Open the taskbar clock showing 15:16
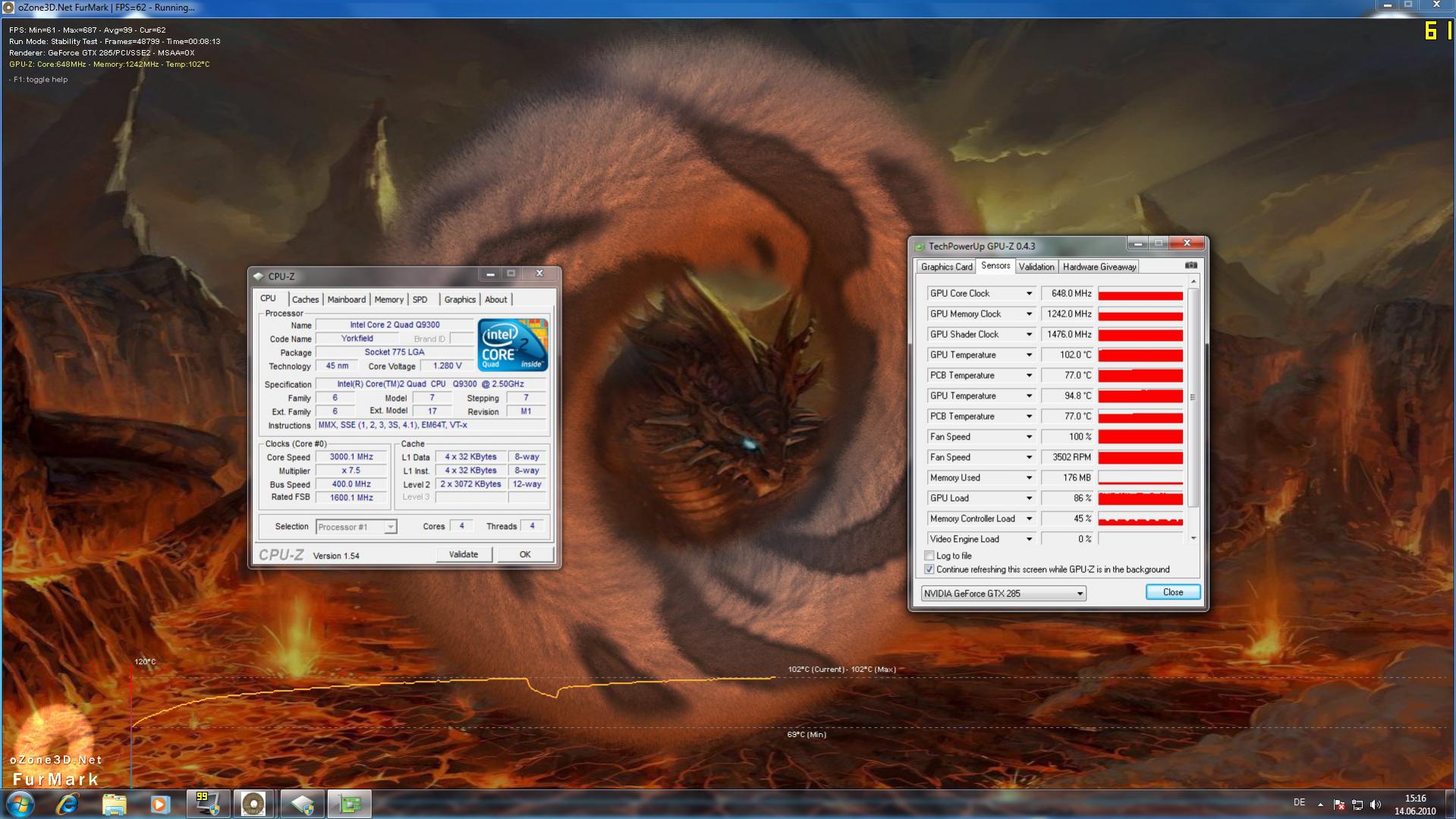Image resolution: width=1456 pixels, height=819 pixels. tap(1415, 805)
